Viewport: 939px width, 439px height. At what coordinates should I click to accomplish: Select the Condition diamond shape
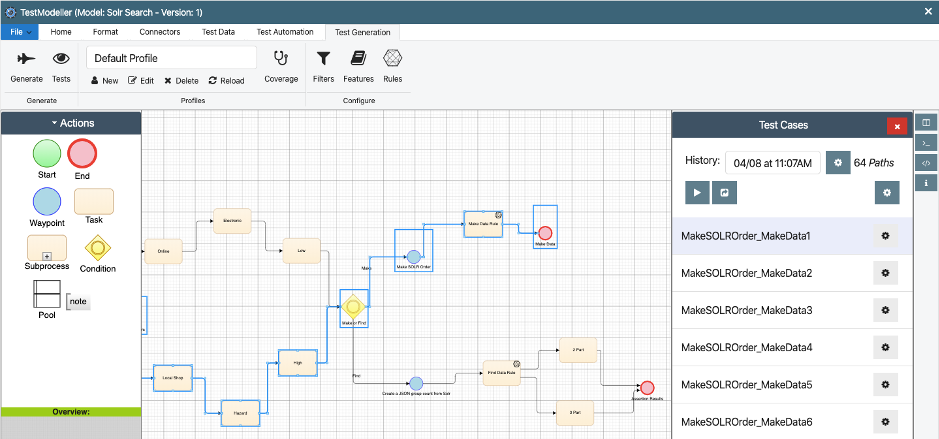point(97,247)
